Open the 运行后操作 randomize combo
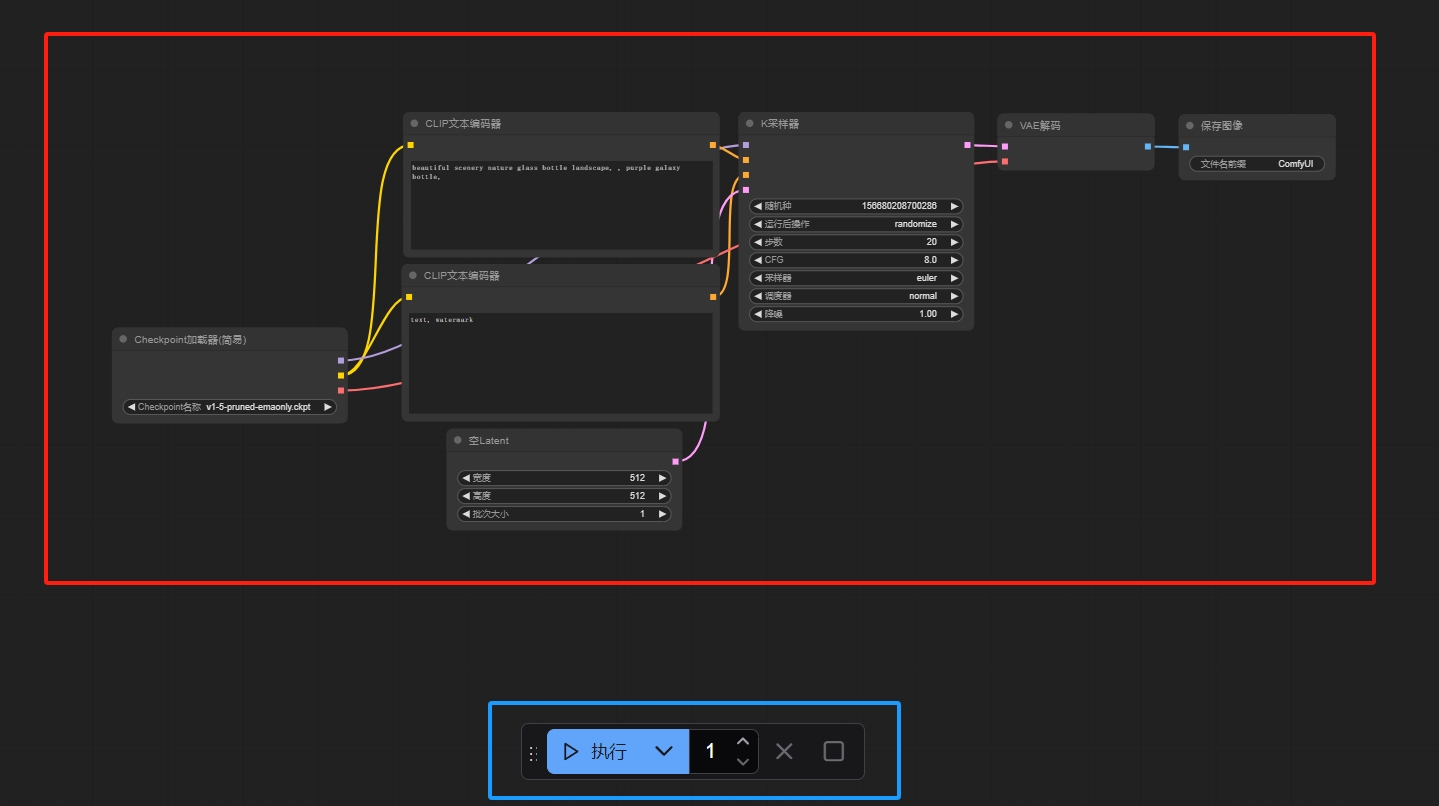The width and height of the screenshot is (1439, 806). click(x=856, y=224)
